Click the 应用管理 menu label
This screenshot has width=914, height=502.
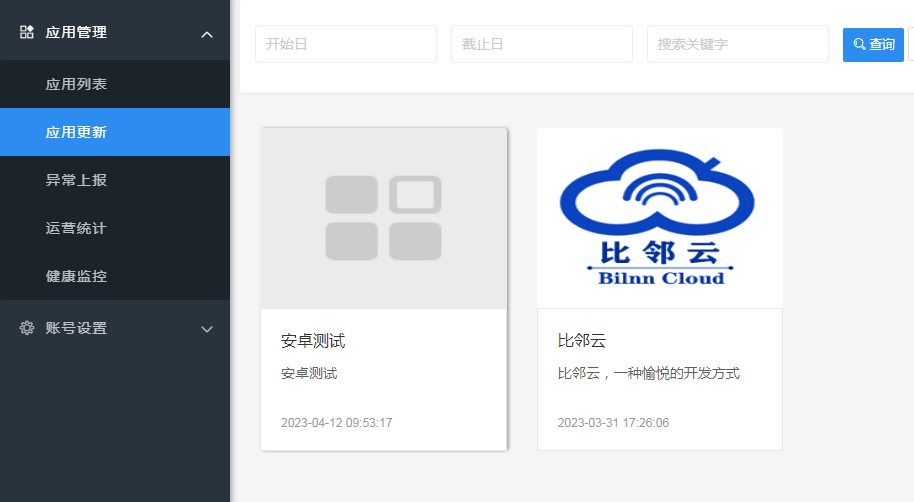[76, 33]
